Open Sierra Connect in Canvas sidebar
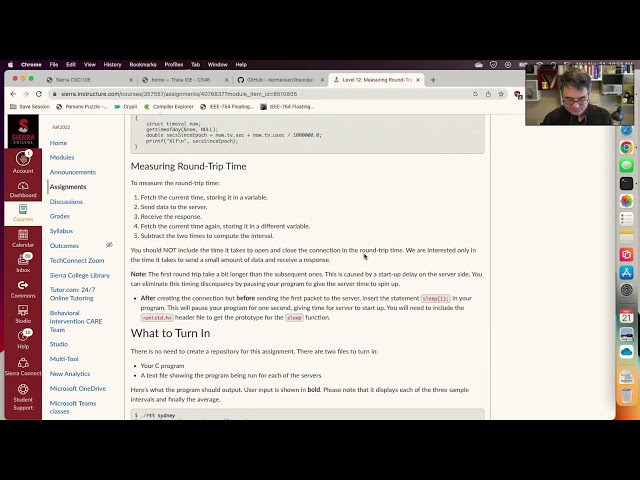Viewport: 640px width, 480px height. click(23, 366)
